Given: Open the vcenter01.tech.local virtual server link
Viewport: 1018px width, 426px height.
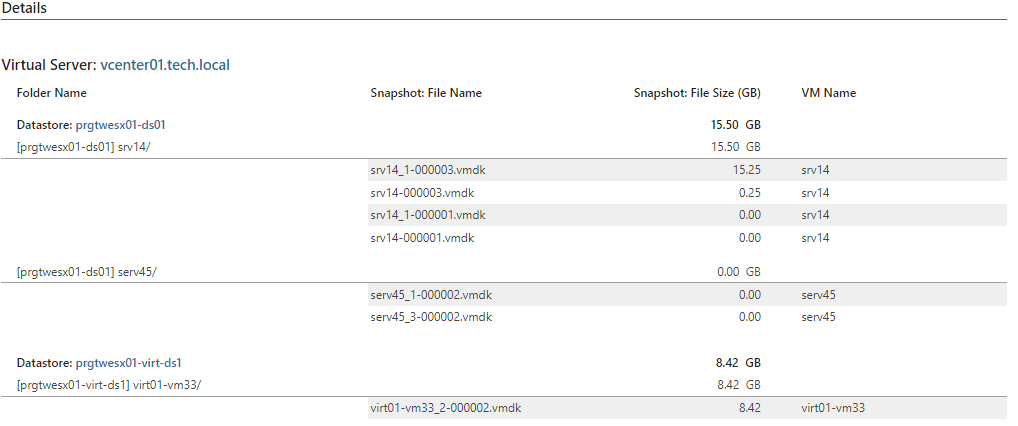Looking at the screenshot, I should tap(165, 65).
